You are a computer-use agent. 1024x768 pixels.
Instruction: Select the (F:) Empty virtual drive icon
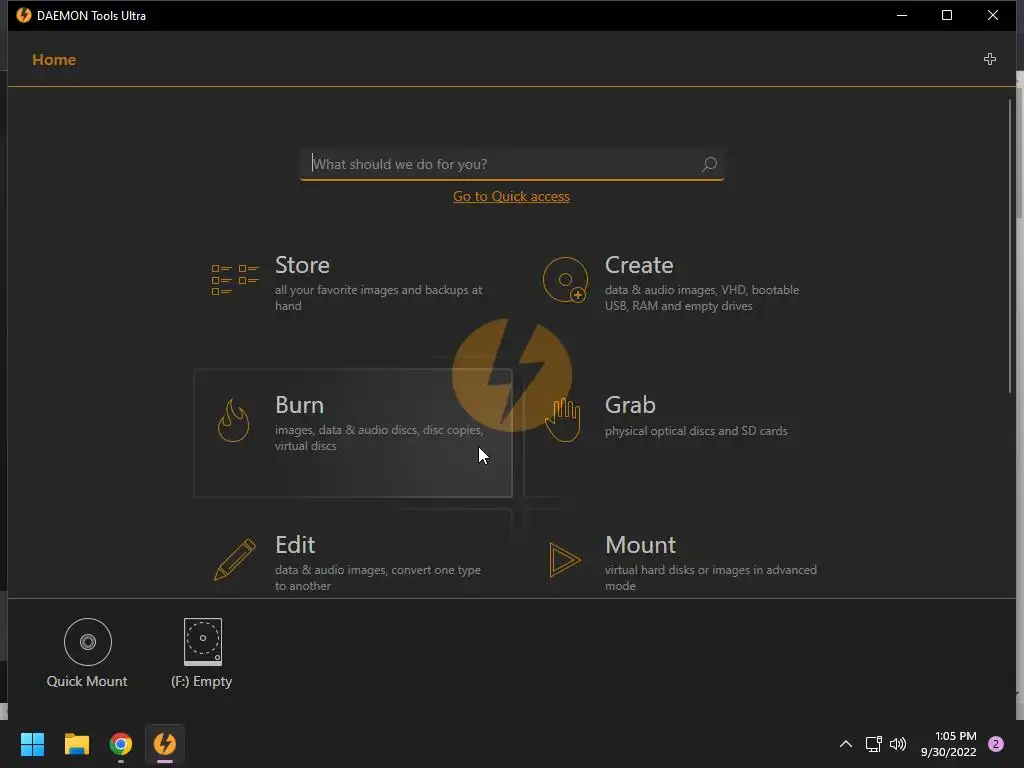[x=203, y=641]
